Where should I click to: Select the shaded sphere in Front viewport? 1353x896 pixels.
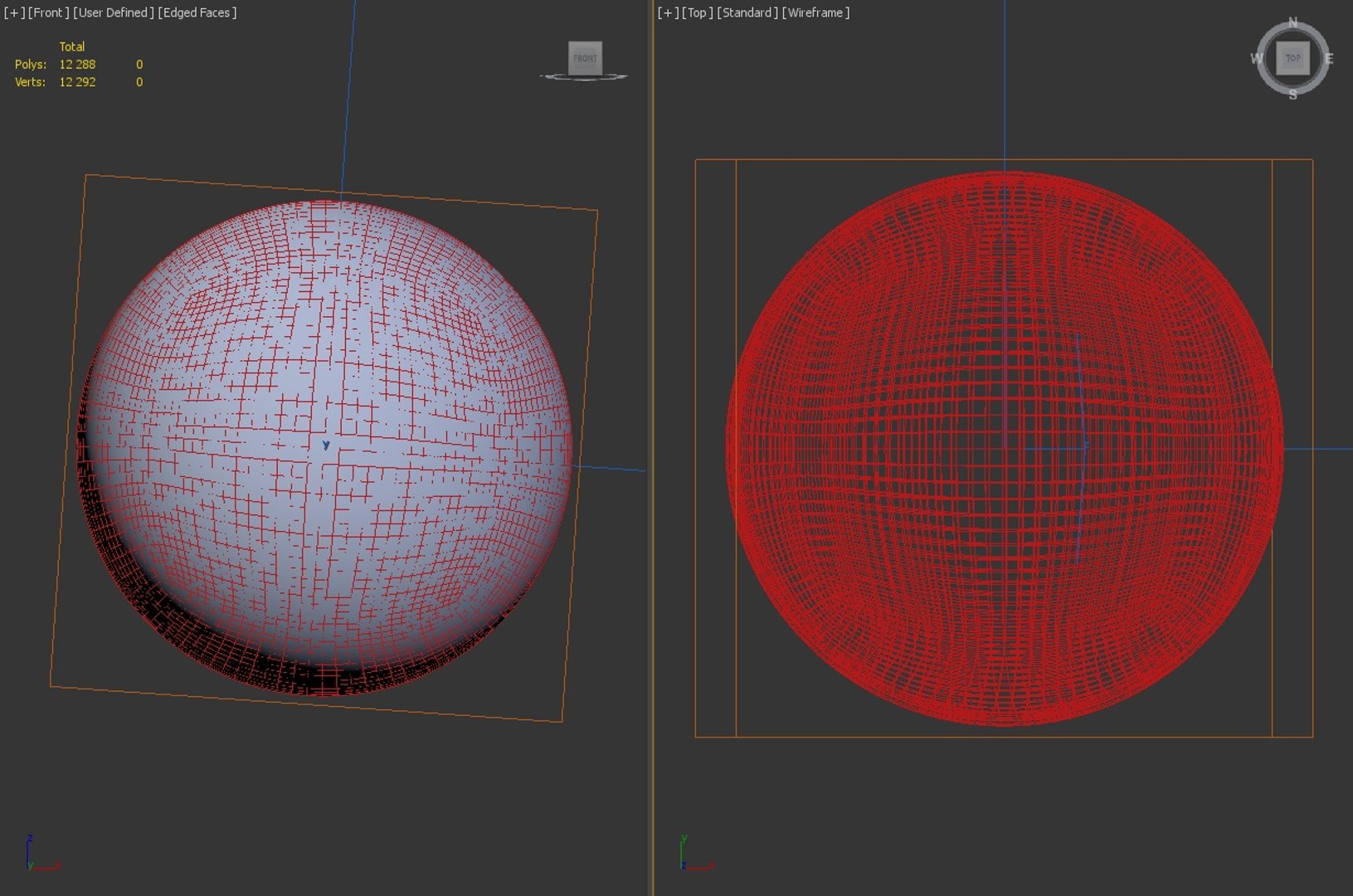pyautogui.click(x=325, y=446)
